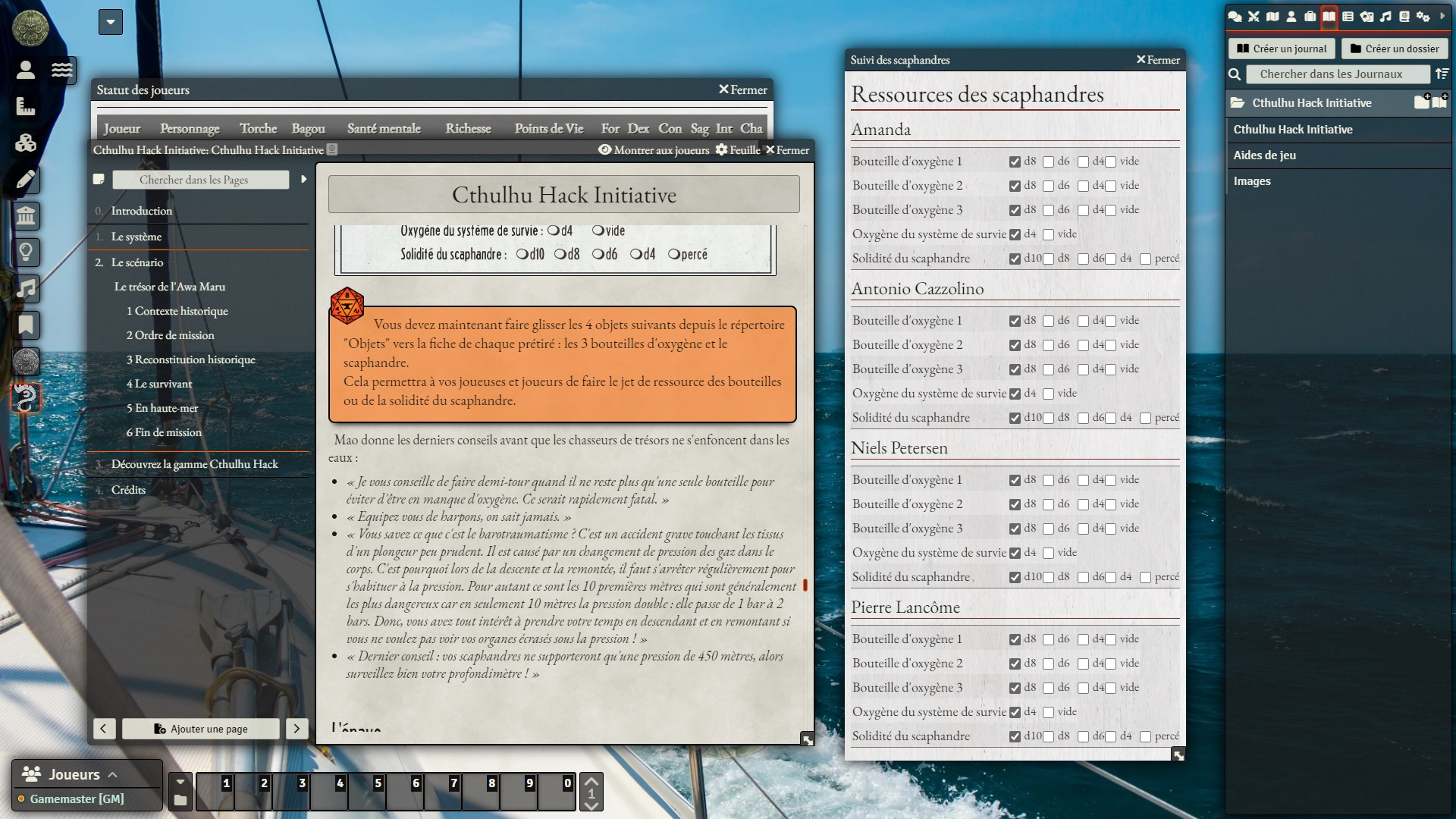Check Amanda's Bouteille d'oxygène 1 d6 box

coord(1048,162)
